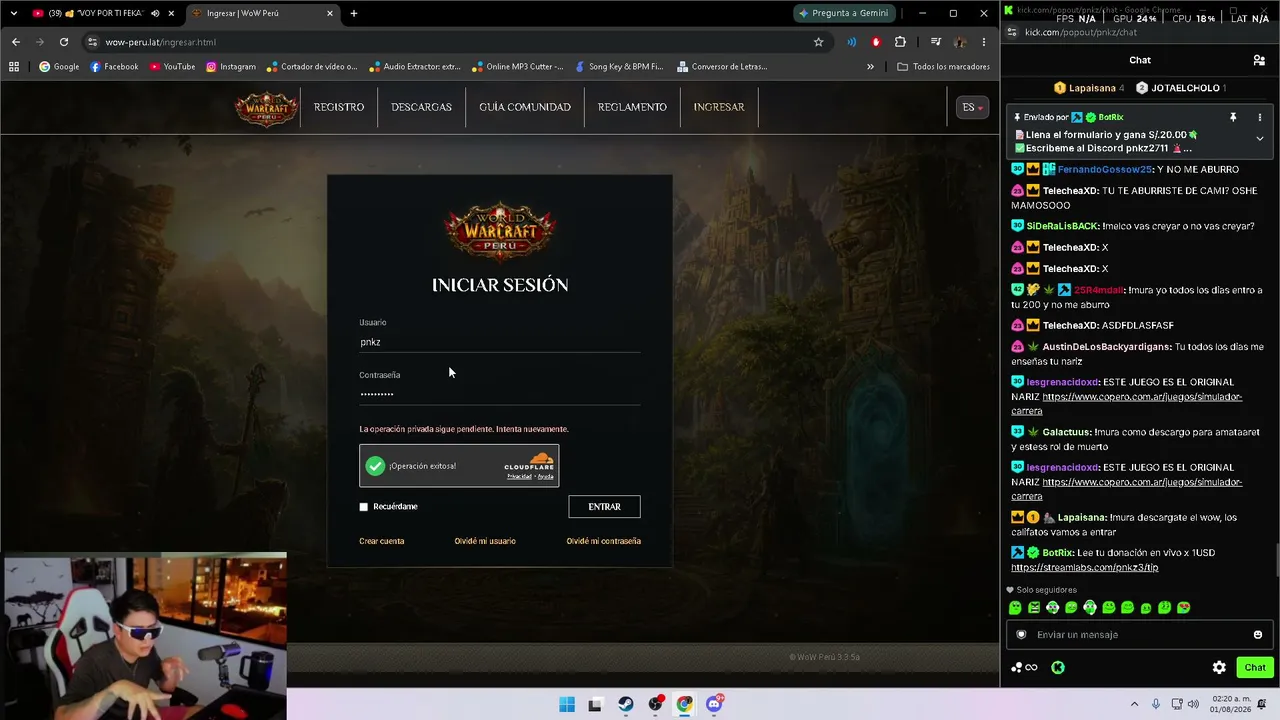The image size is (1280, 720).
Task: Open the Kick points K icon
Action: [1058, 667]
